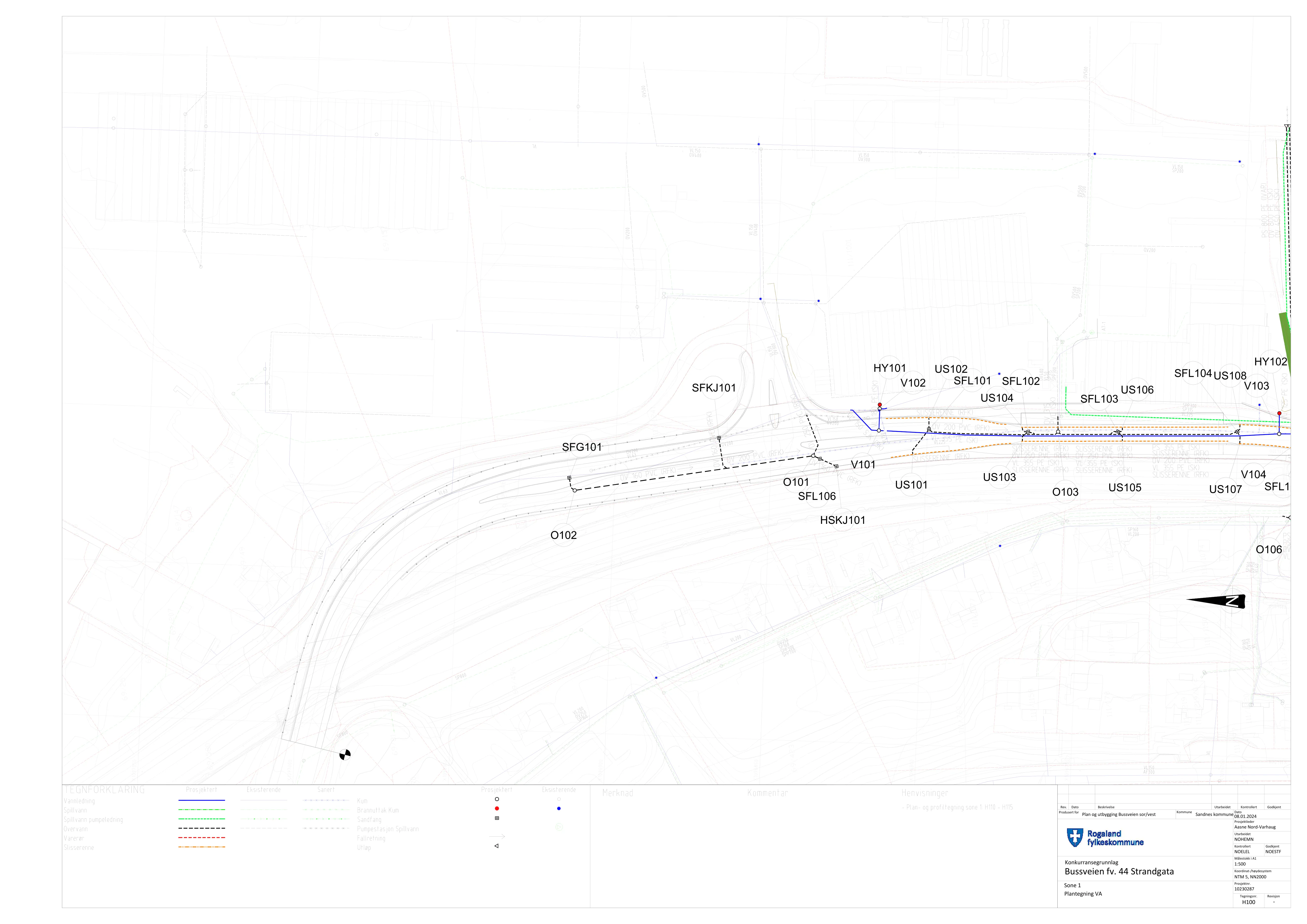Click the red hydrant dot below HY101

pyautogui.click(x=879, y=405)
